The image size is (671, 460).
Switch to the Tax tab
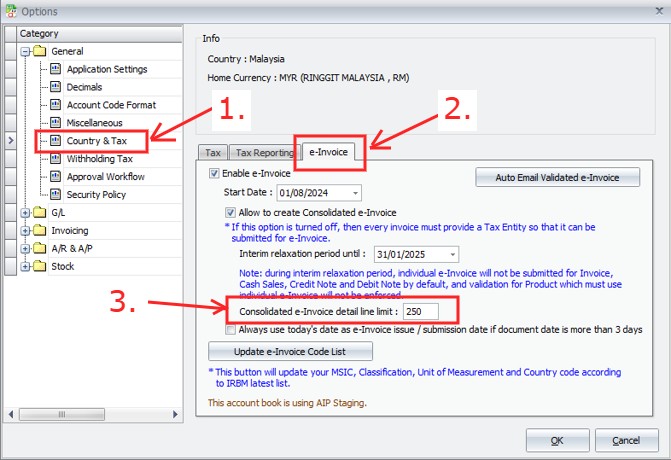coord(212,153)
